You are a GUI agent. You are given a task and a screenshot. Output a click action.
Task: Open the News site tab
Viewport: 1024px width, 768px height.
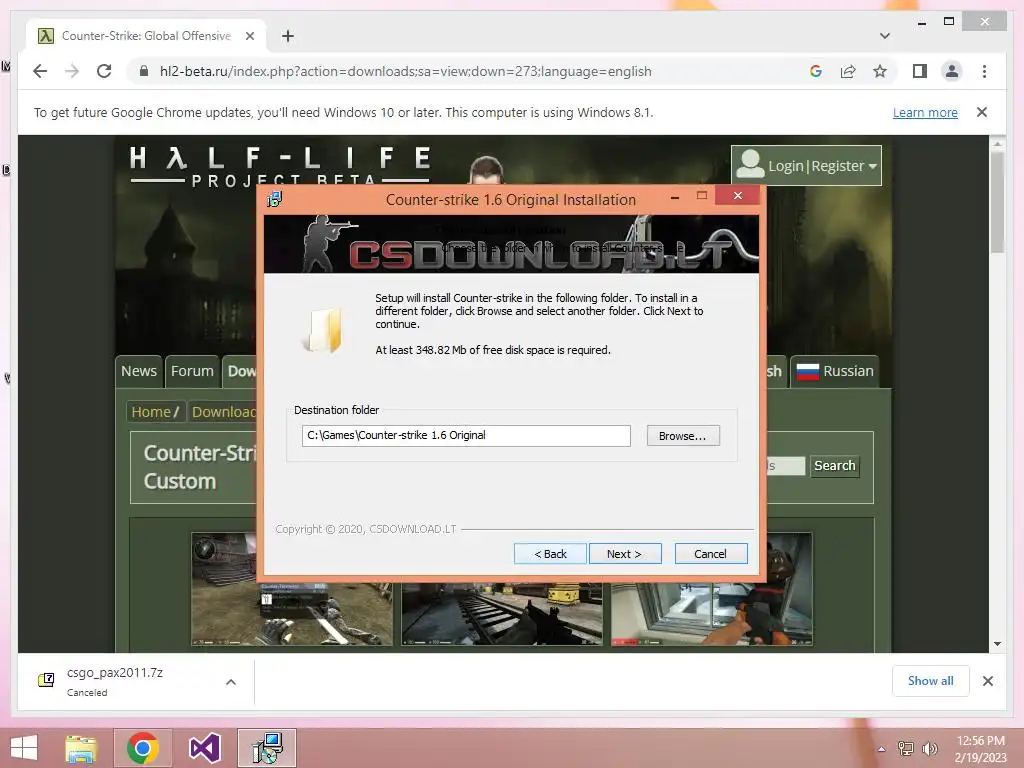click(x=138, y=371)
